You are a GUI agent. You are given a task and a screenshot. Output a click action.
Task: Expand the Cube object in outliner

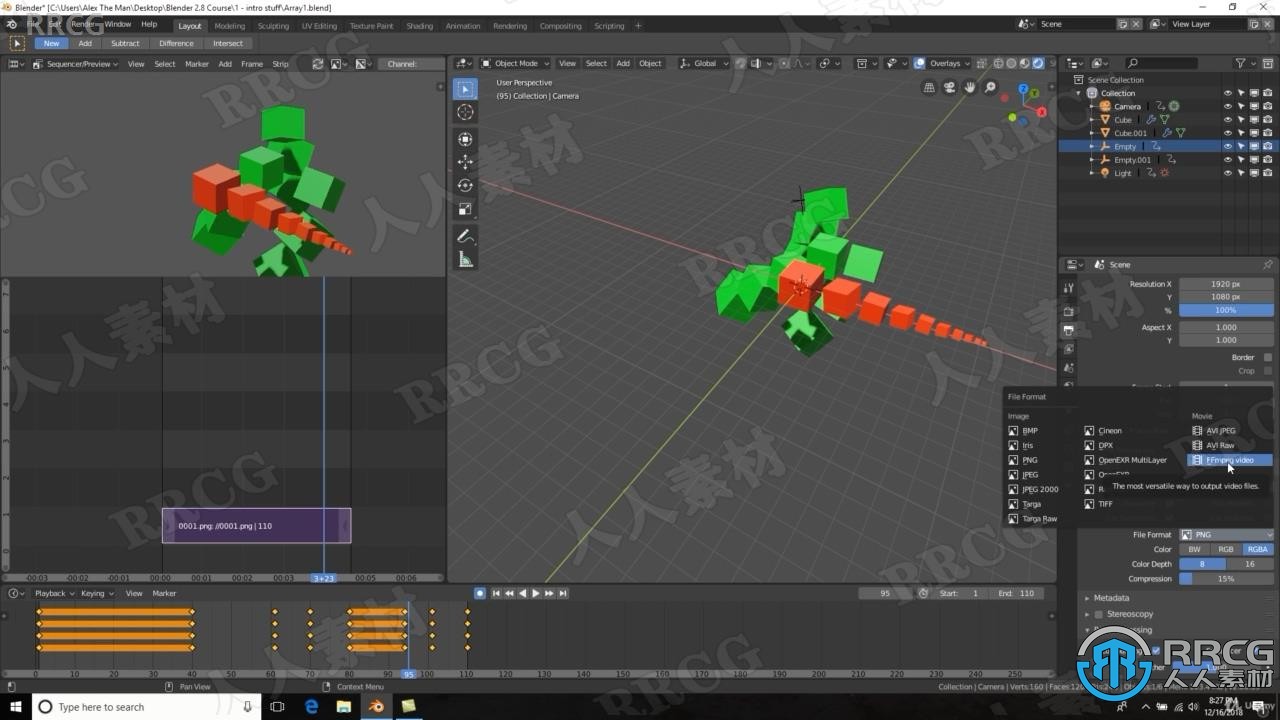click(1092, 120)
